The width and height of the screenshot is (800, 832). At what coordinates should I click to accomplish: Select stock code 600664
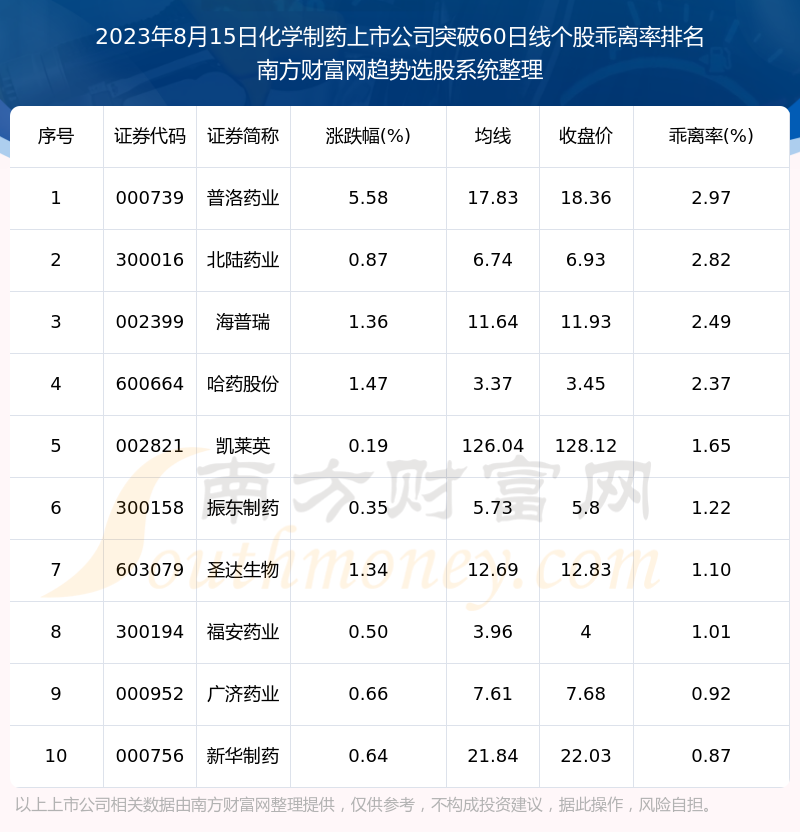click(150, 384)
